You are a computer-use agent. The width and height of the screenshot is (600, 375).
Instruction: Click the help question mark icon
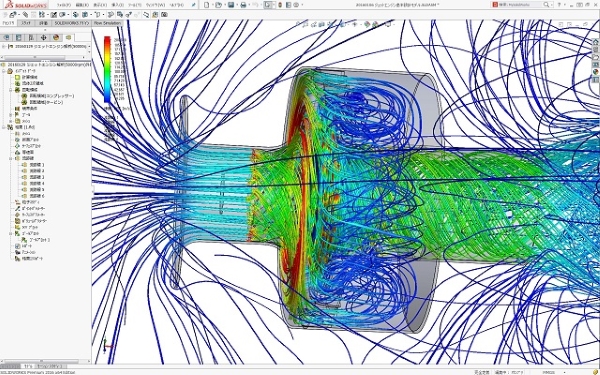560,5
